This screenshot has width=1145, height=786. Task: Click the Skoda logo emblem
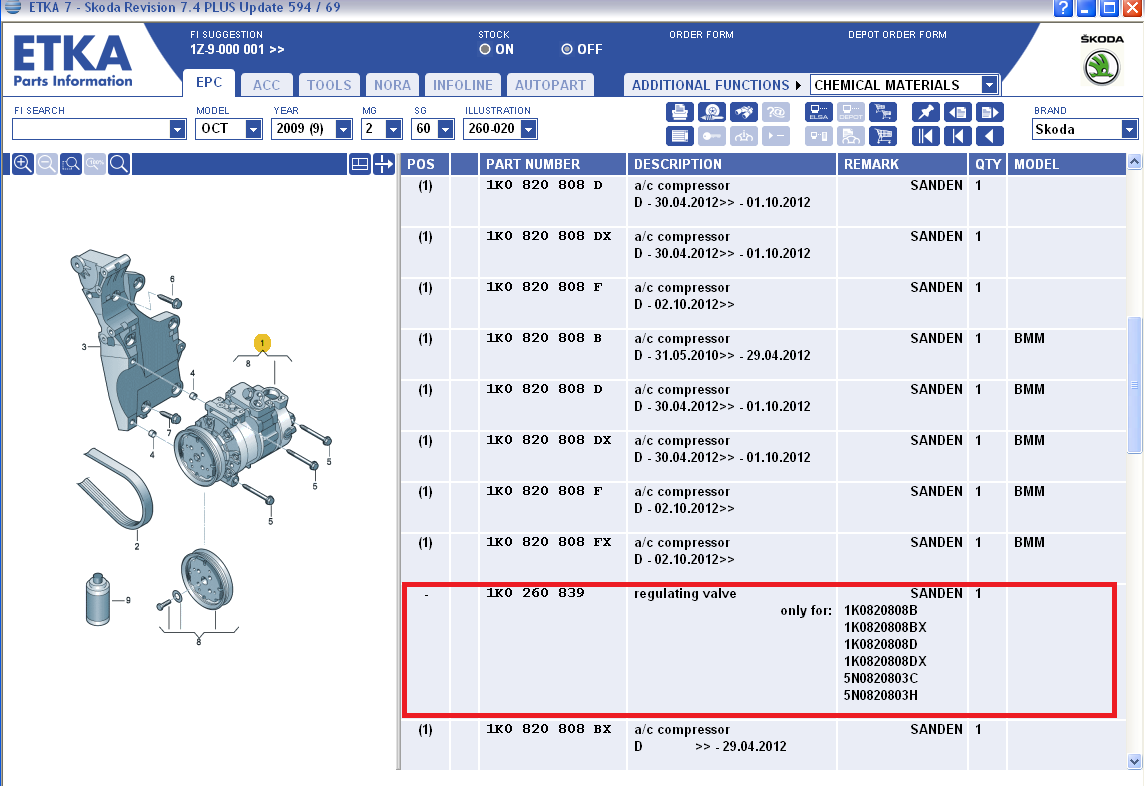tap(1101, 67)
